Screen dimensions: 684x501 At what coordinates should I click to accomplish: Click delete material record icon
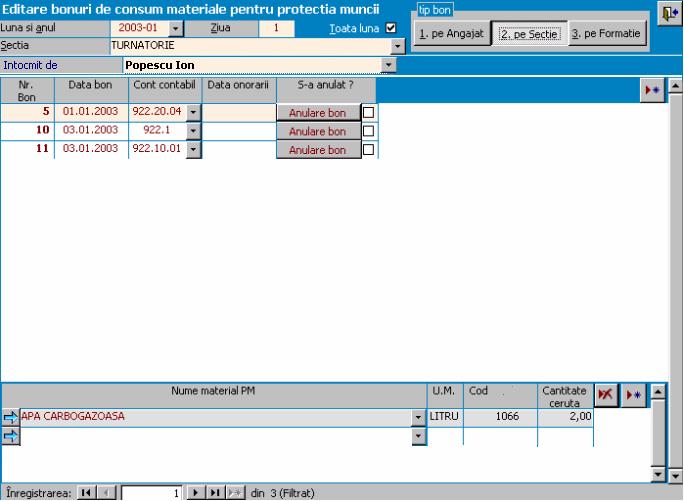605,395
